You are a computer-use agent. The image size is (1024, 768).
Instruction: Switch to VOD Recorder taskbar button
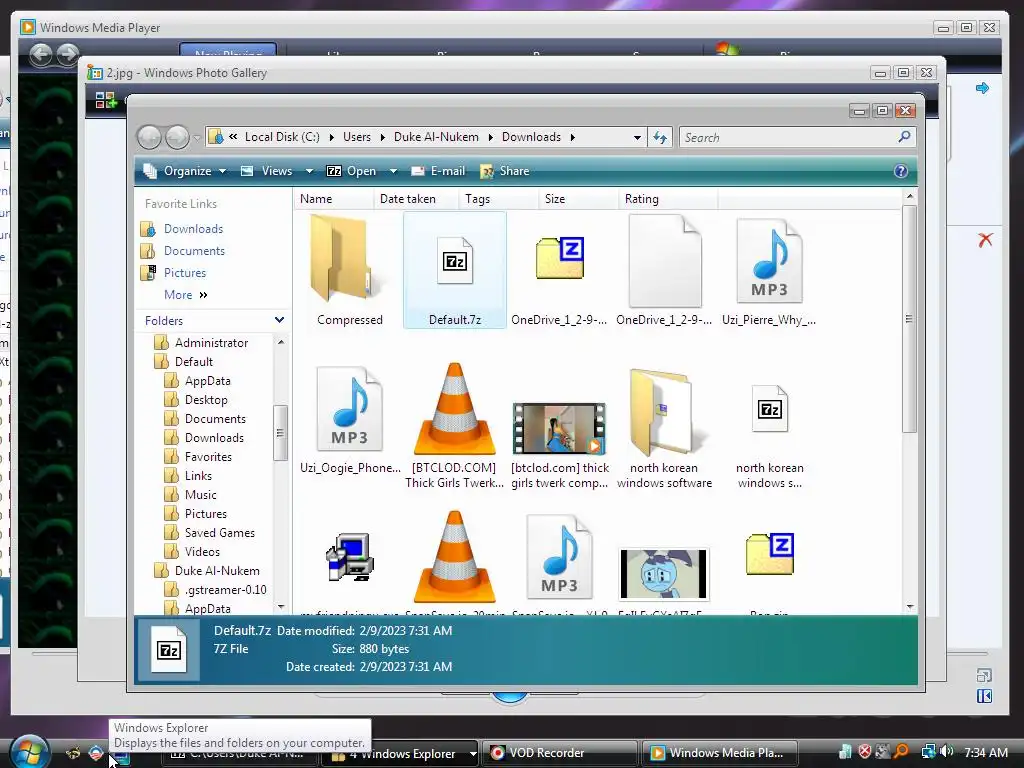558,753
